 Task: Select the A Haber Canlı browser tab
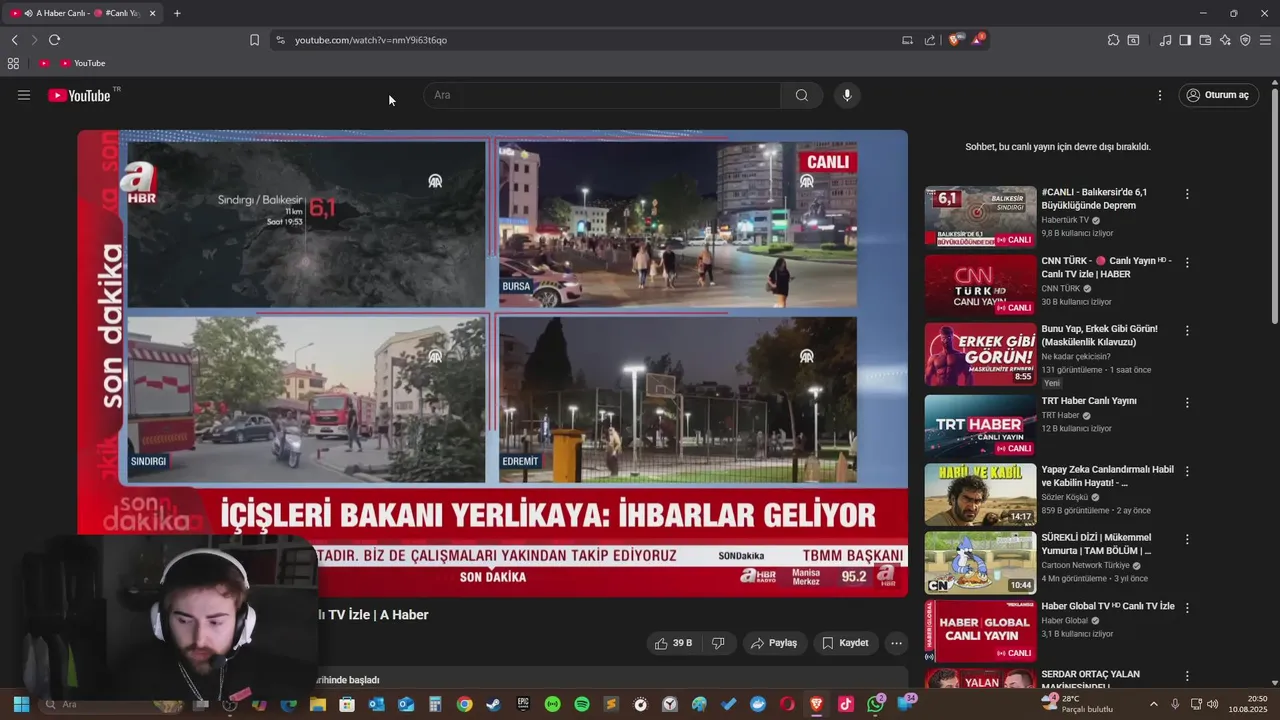coord(83,13)
